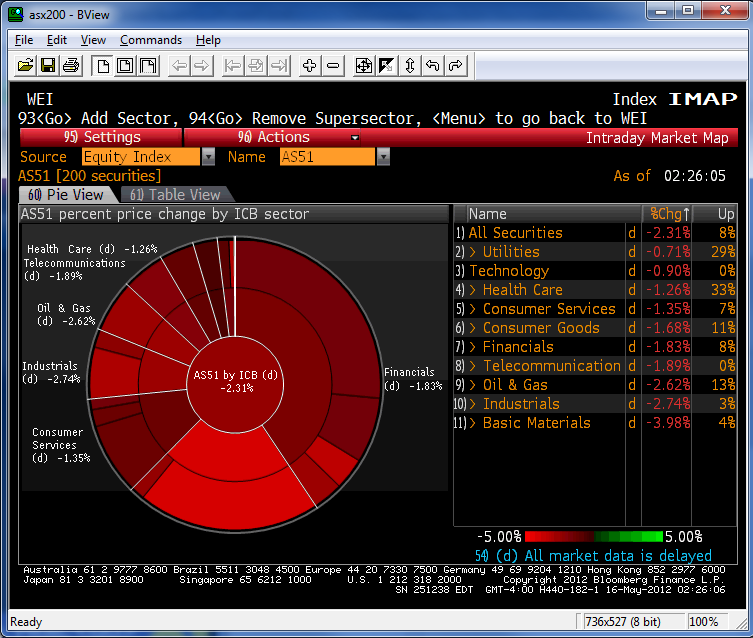
Task: Open the Name AS51 dropdown arrow
Action: [383, 157]
